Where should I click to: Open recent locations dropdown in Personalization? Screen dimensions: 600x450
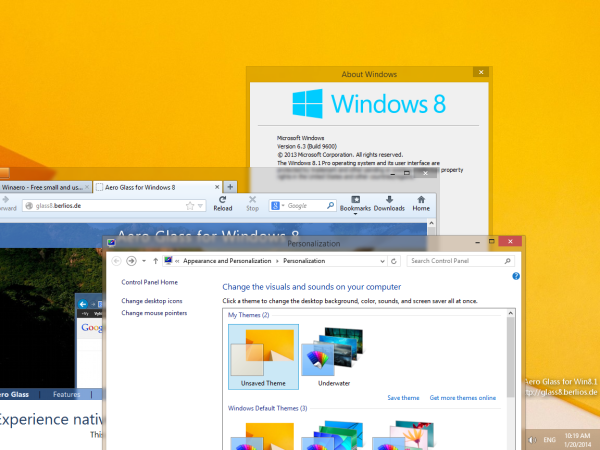point(144,261)
